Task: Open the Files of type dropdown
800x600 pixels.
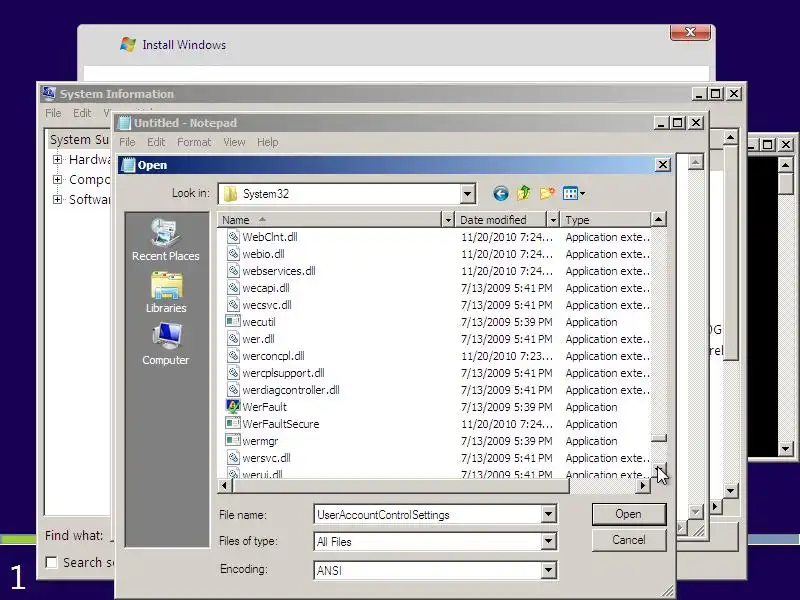Action: tap(548, 541)
